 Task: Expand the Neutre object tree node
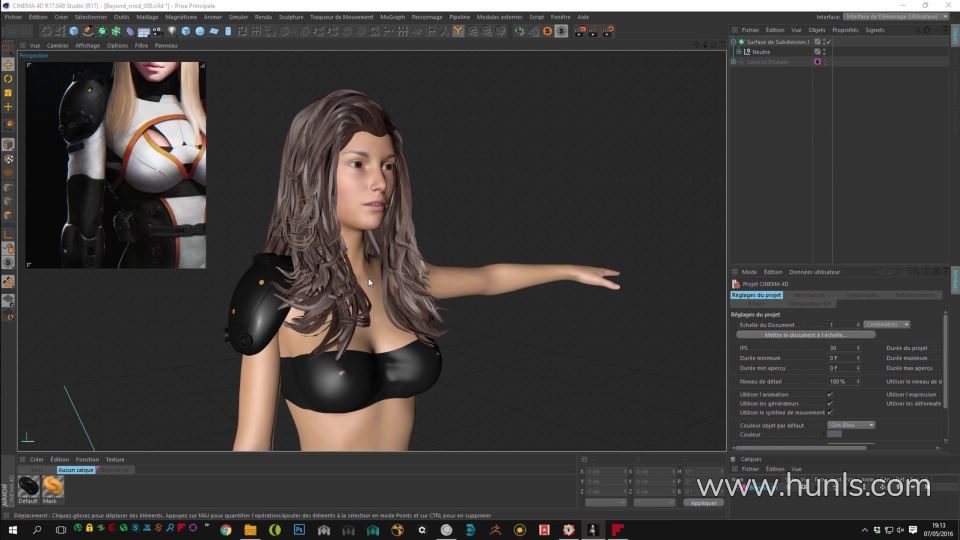739,52
